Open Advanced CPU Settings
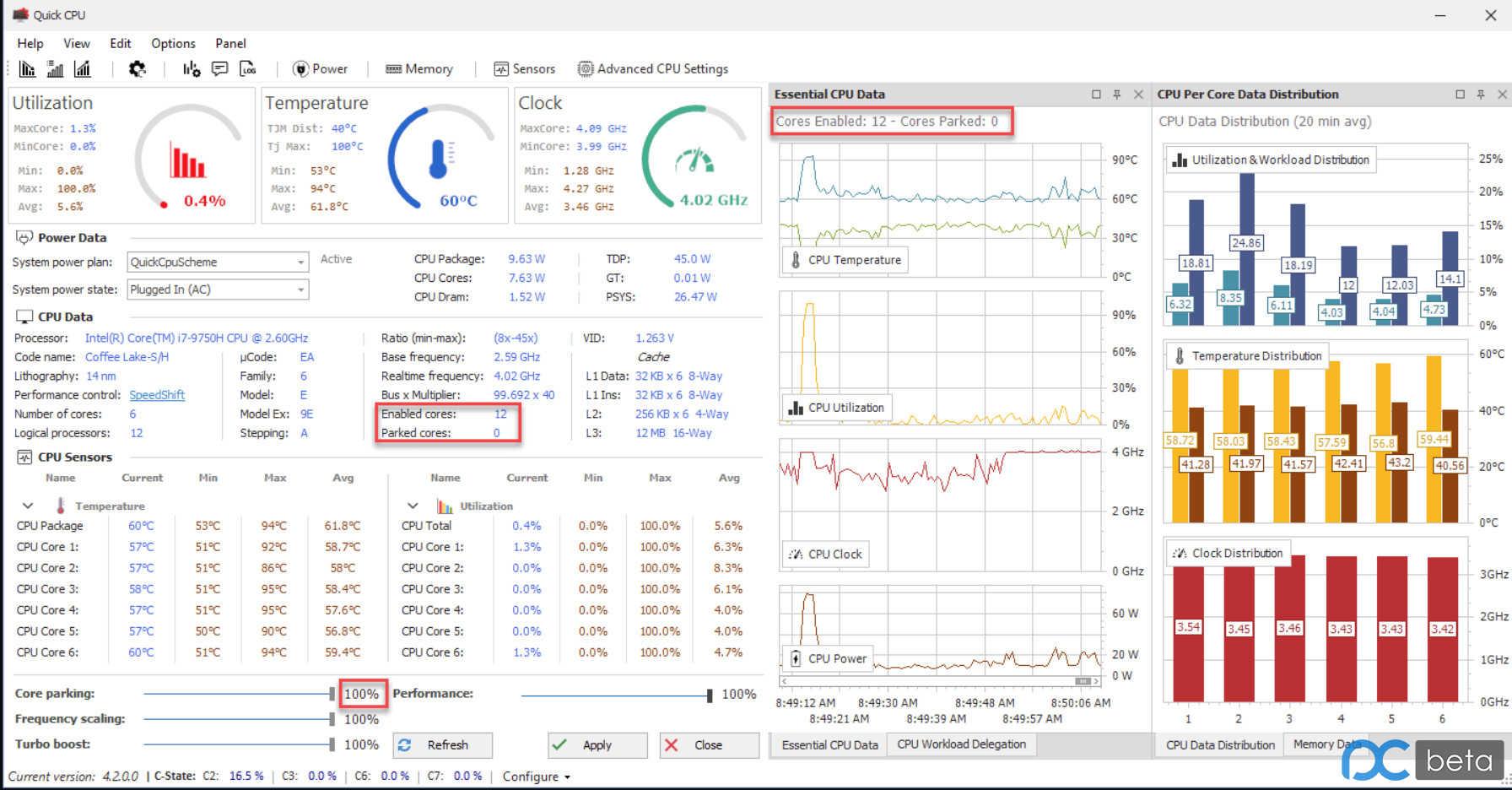This screenshot has height=790, width=1512. (653, 69)
